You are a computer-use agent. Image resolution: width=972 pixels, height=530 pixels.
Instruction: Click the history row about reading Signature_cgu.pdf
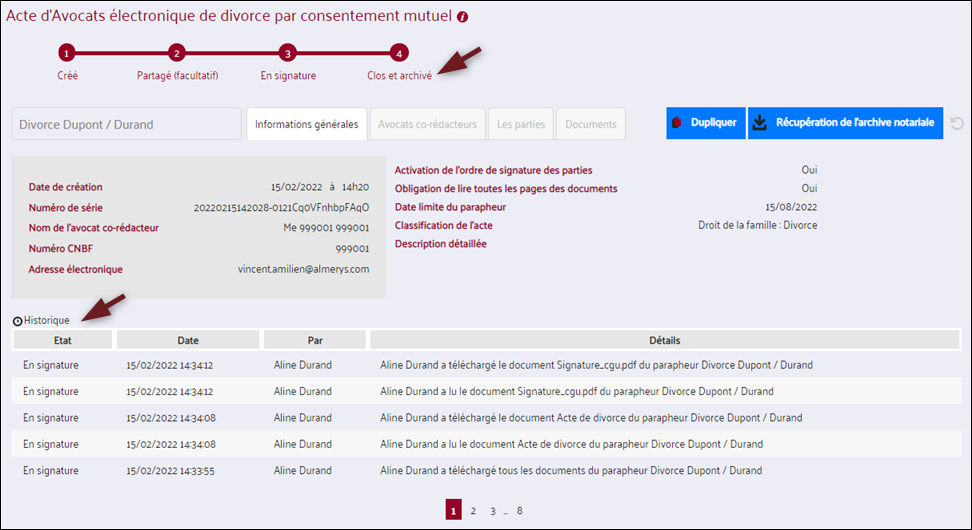(486, 391)
